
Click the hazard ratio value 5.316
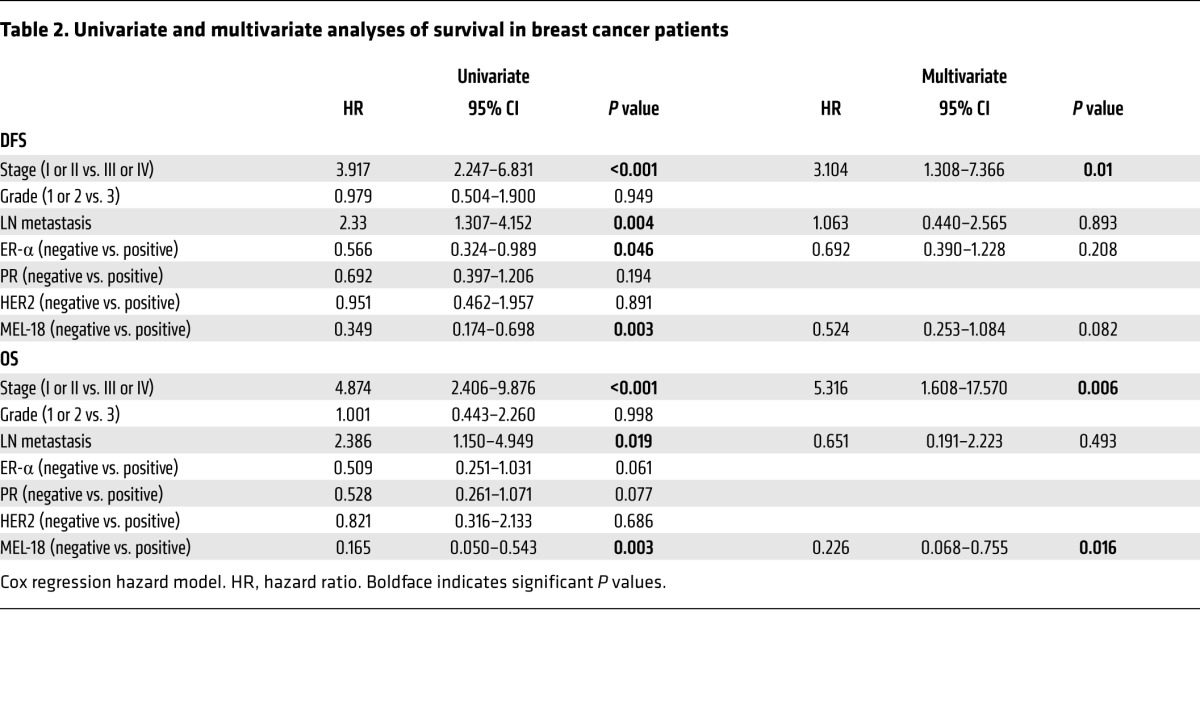(830, 388)
